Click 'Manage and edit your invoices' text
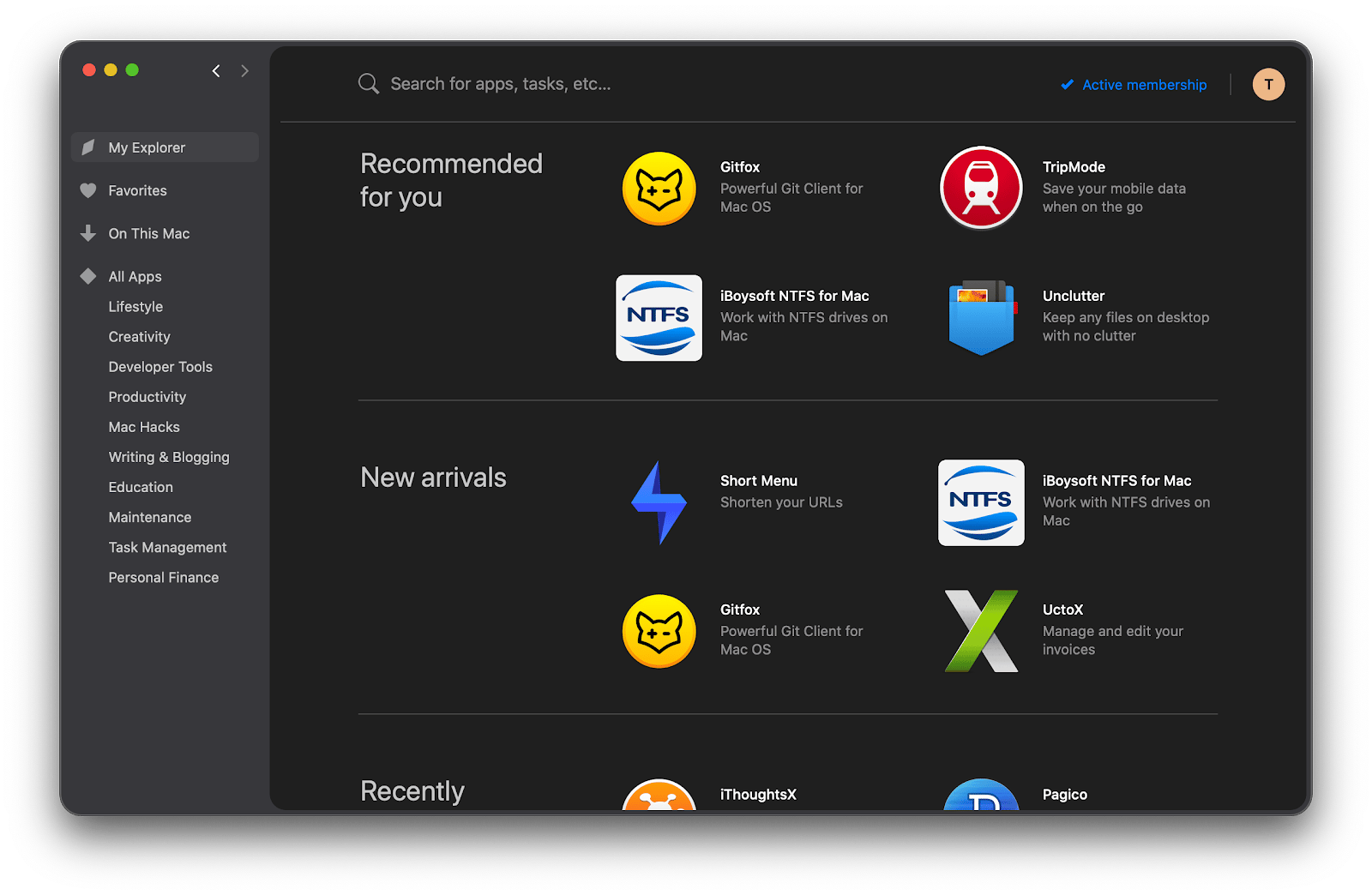This screenshot has height=895, width=1372. 1113,640
